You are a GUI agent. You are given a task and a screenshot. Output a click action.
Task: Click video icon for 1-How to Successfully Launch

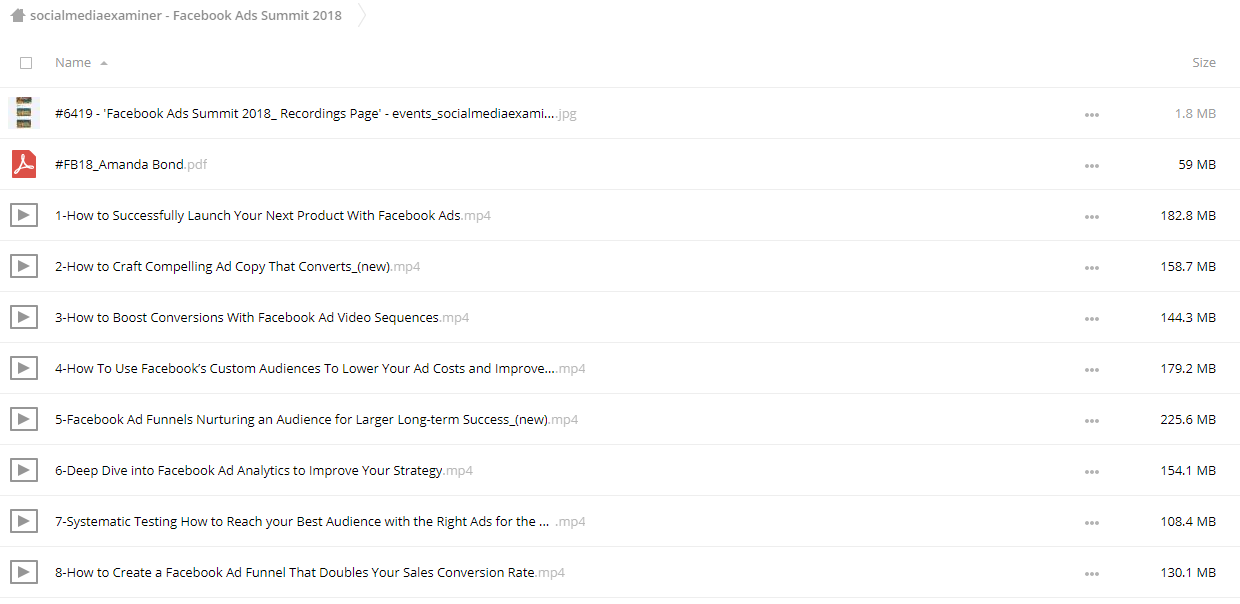(x=24, y=215)
